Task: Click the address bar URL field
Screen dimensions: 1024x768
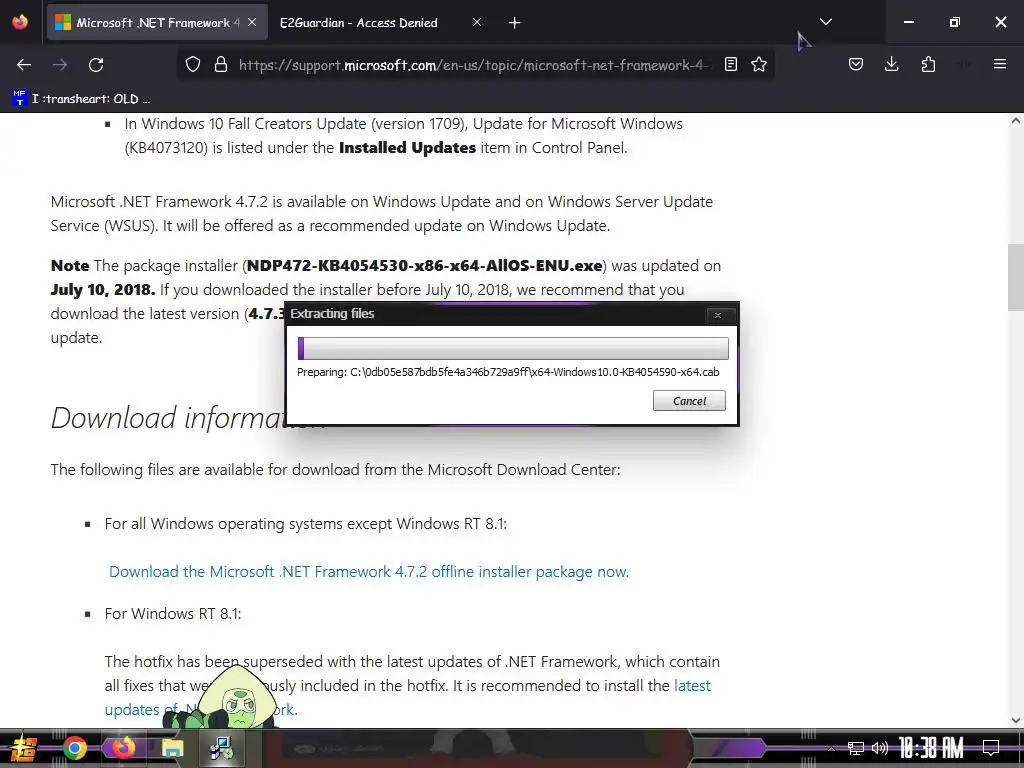Action: point(475,65)
